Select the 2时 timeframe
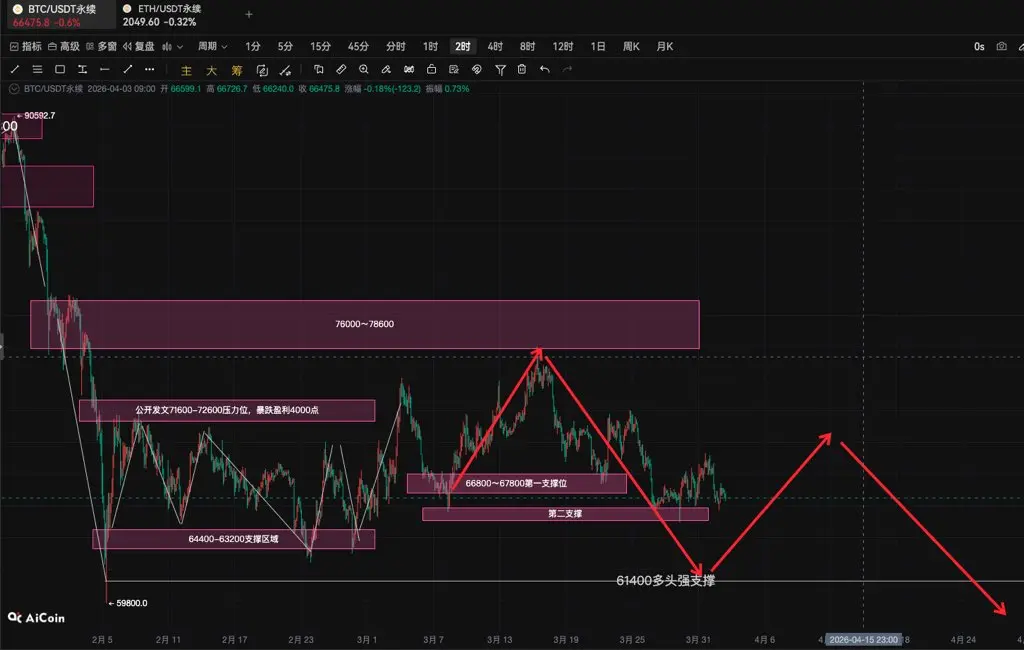This screenshot has width=1024, height=650. [x=463, y=46]
